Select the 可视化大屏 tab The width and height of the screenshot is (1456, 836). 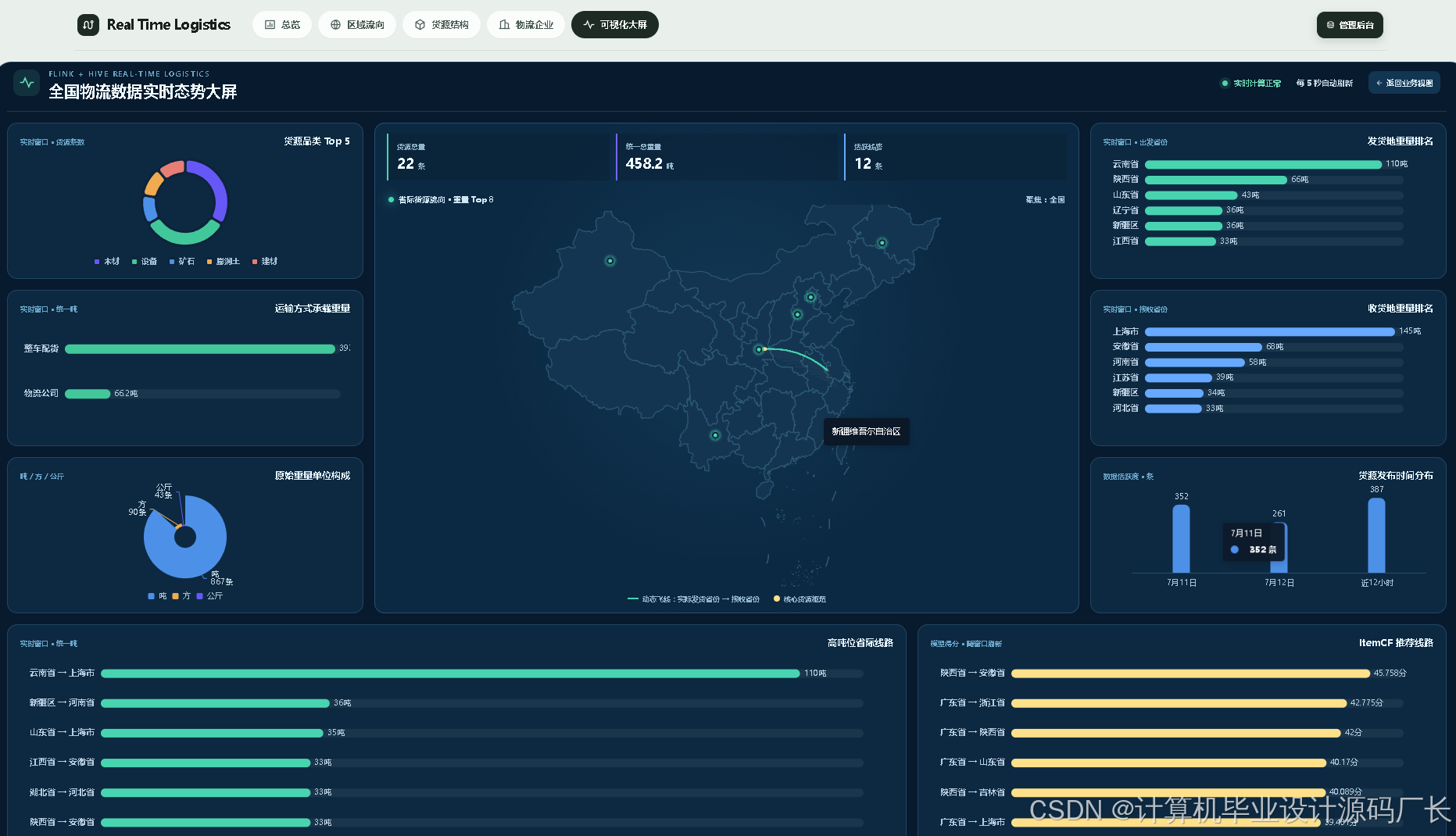coord(615,25)
